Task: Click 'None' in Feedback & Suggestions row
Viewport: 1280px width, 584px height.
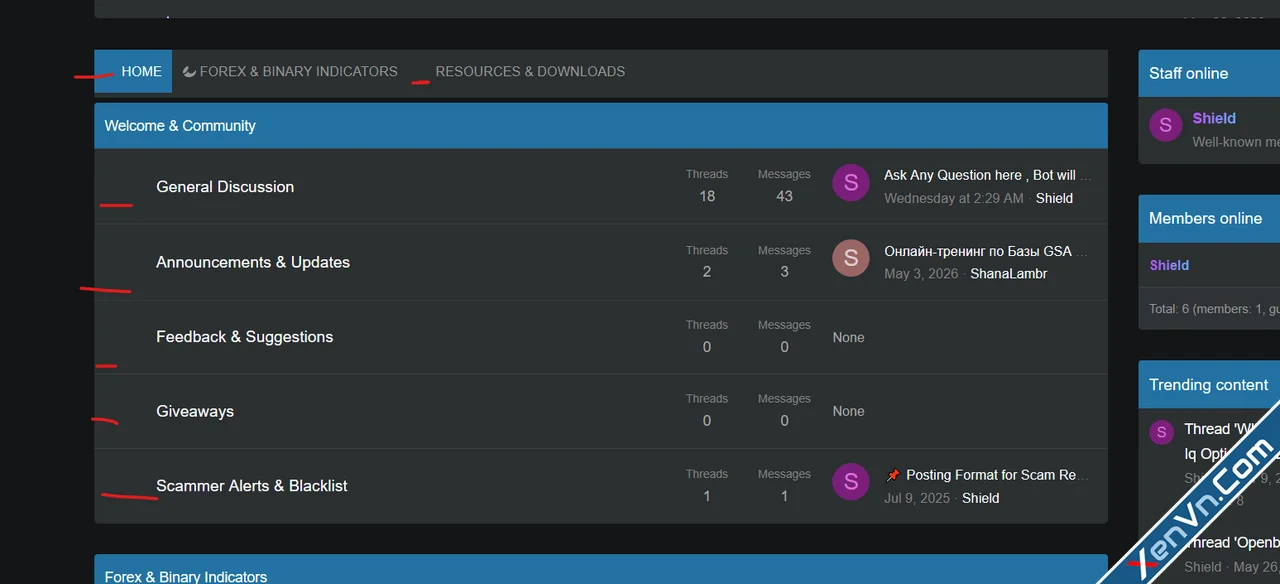Action: pyautogui.click(x=848, y=338)
